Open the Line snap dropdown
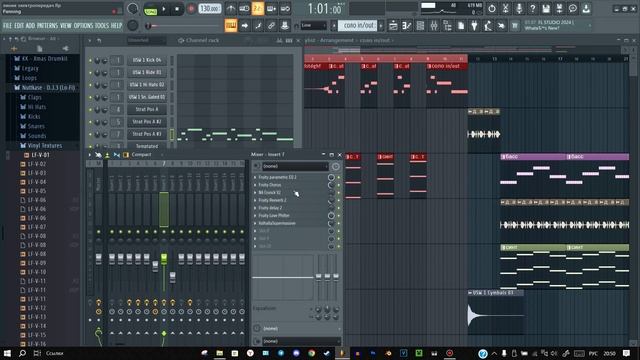The height and width of the screenshot is (360, 640). pos(313,26)
